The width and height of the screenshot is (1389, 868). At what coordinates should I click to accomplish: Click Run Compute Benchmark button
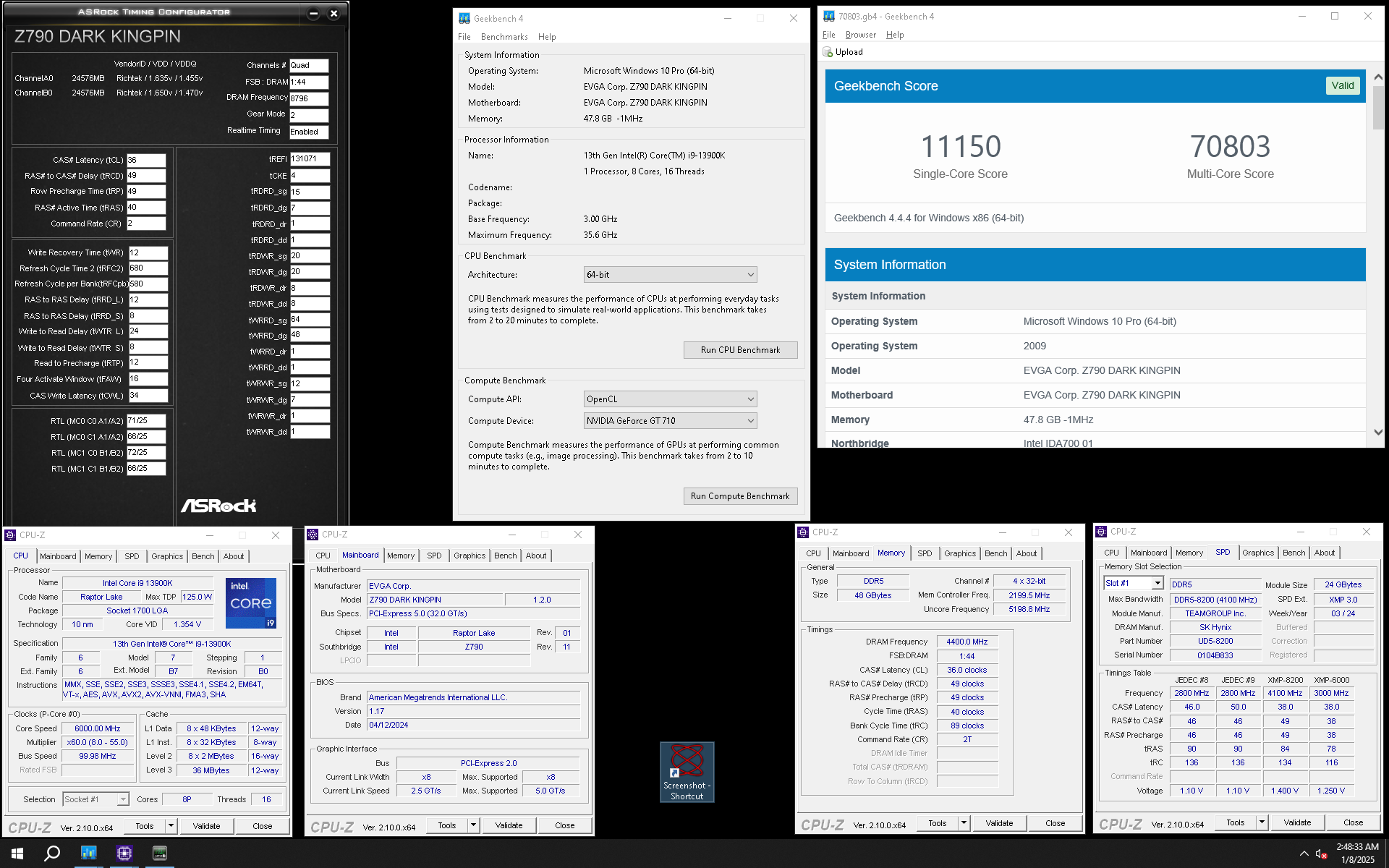740,496
